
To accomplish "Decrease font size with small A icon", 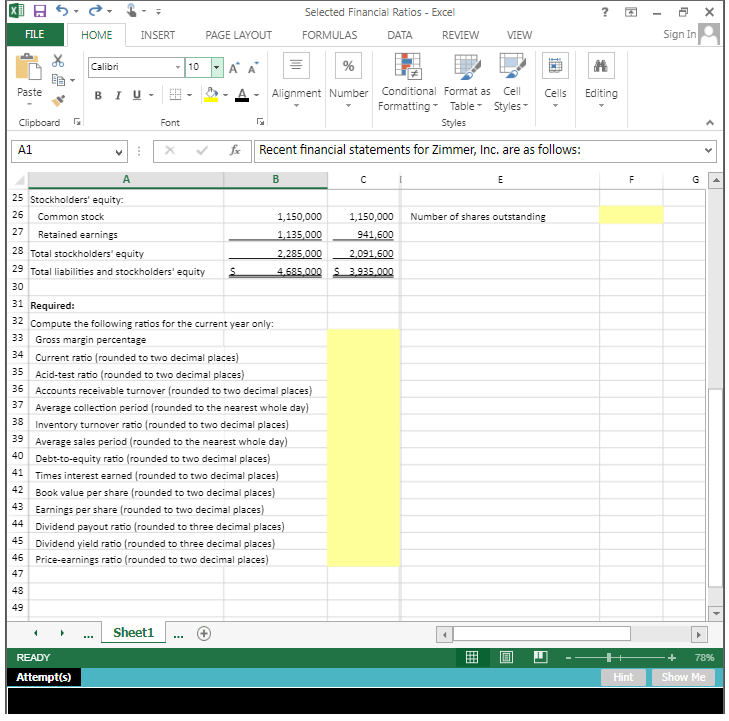I will click(x=253, y=68).
